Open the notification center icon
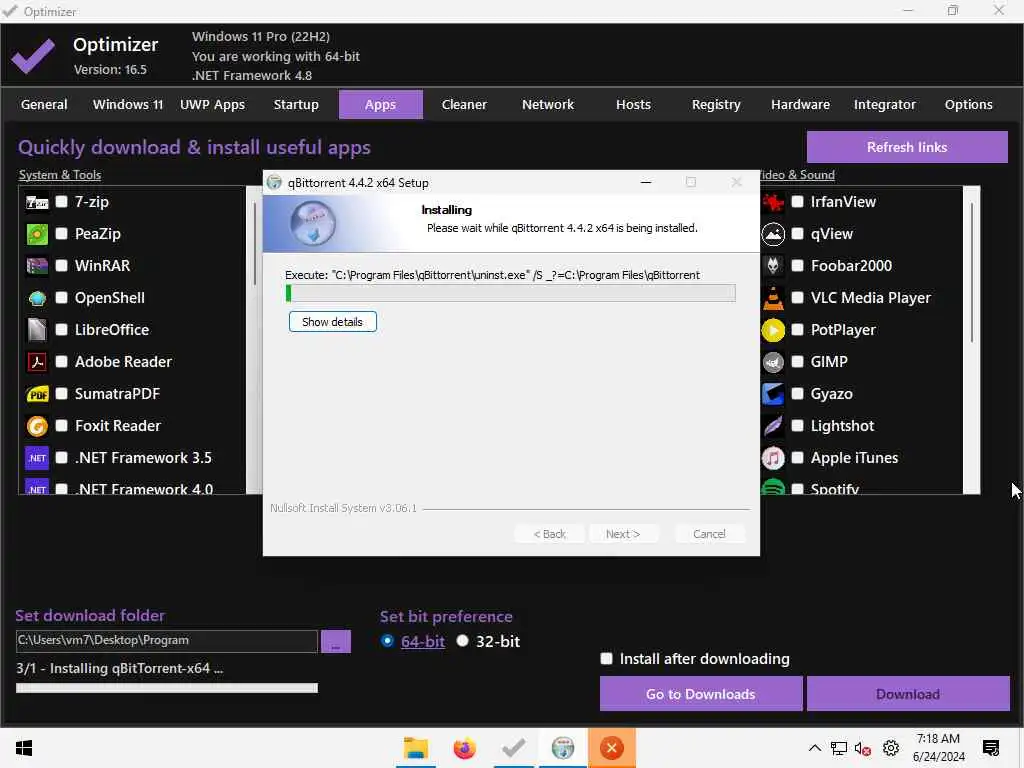Screen dimensions: 1024x768 (991, 748)
